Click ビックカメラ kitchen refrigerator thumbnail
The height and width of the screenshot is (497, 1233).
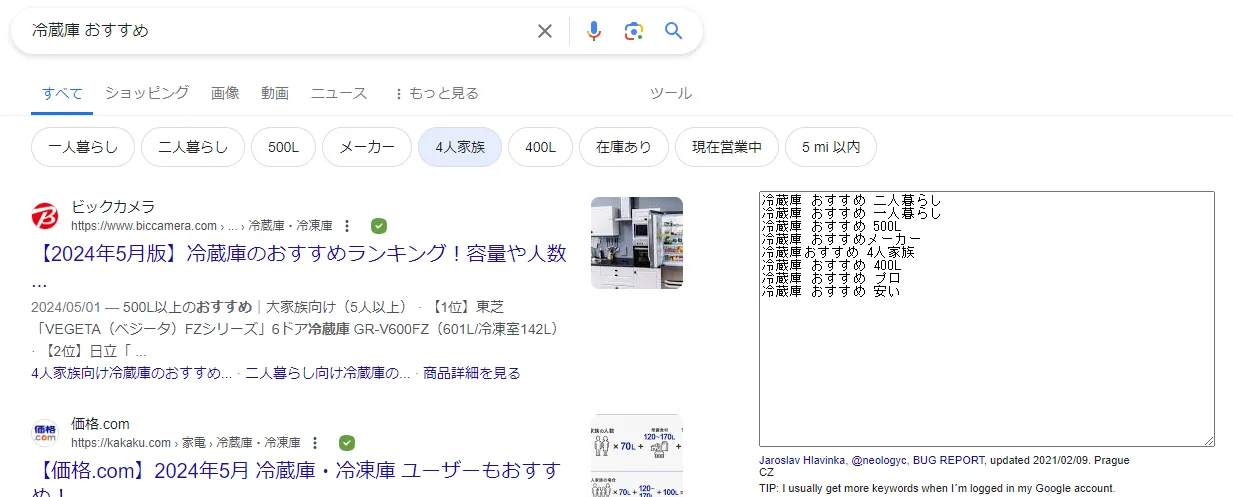coord(637,243)
